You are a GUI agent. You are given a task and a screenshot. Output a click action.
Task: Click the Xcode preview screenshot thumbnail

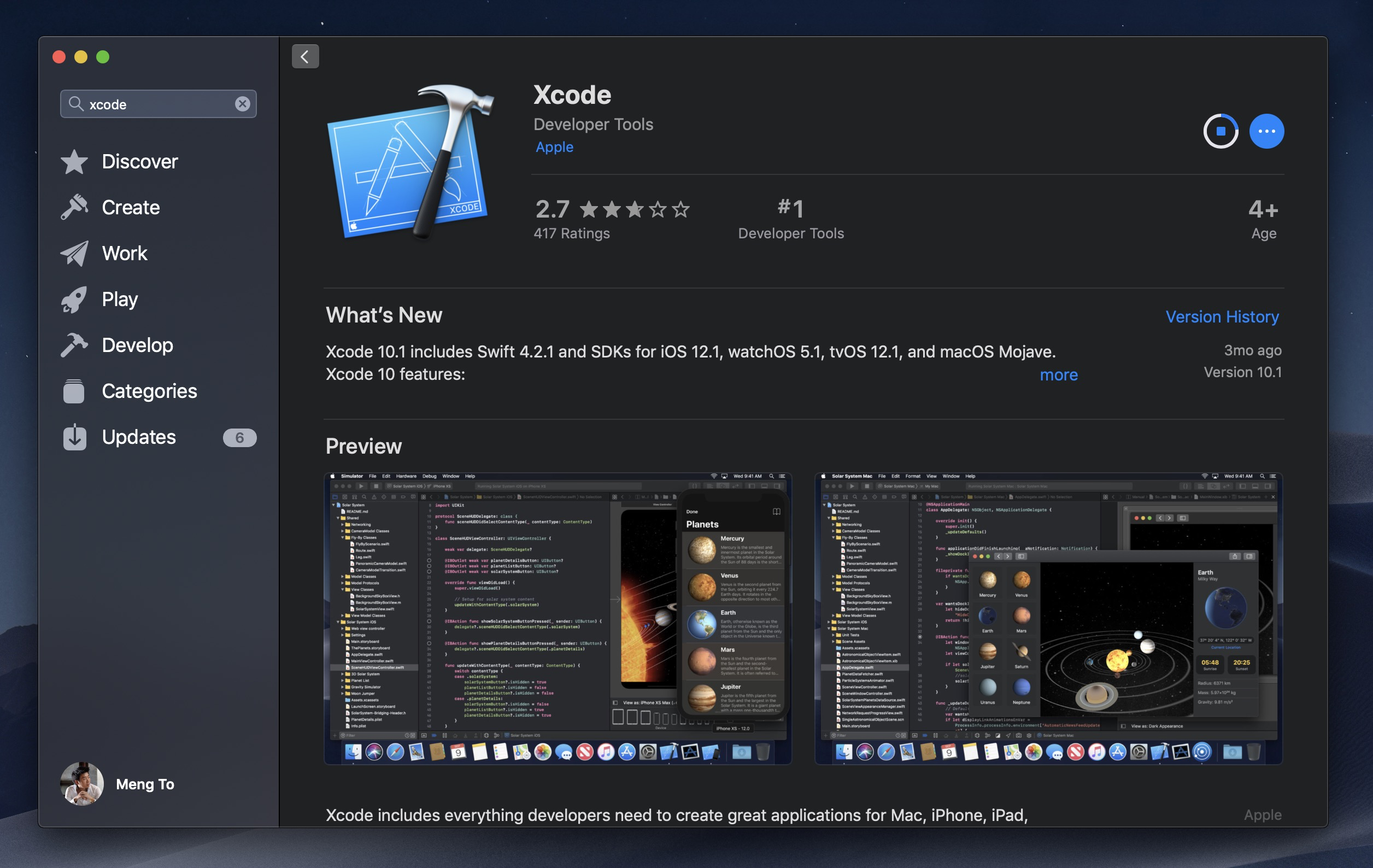pyautogui.click(x=560, y=616)
